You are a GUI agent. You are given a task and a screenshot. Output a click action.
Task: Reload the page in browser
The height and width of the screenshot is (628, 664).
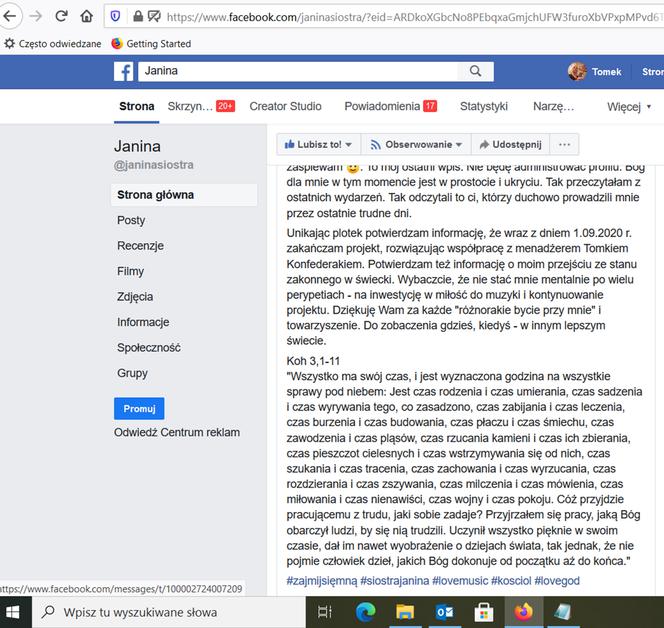pos(62,17)
